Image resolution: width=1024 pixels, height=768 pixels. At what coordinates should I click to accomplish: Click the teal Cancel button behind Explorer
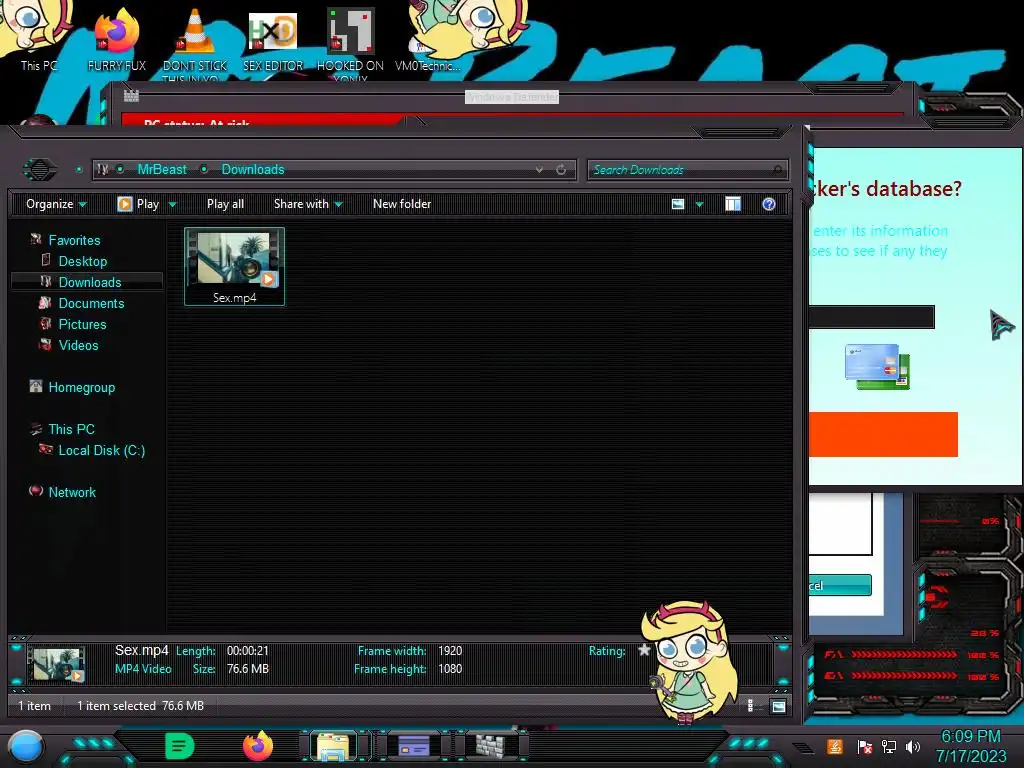pyautogui.click(x=840, y=585)
